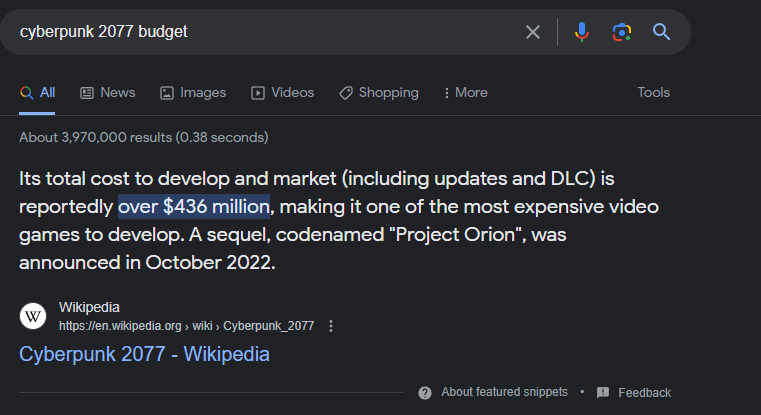Click the Feedback flag icon
Screen dimensions: 761x415
click(x=603, y=392)
